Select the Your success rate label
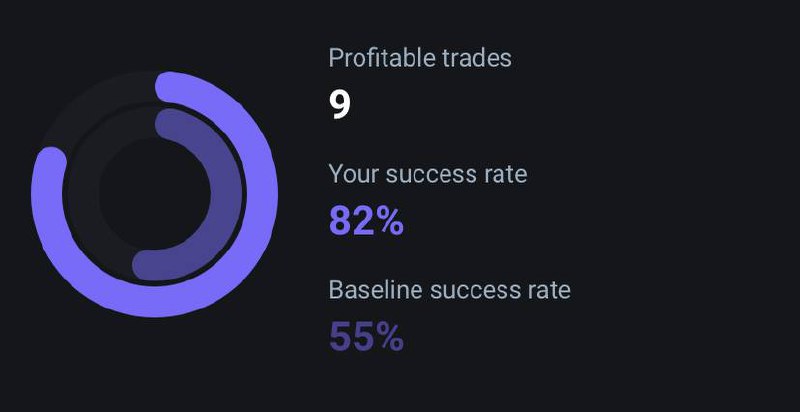Screen dimensions: 800x412 click(428, 174)
